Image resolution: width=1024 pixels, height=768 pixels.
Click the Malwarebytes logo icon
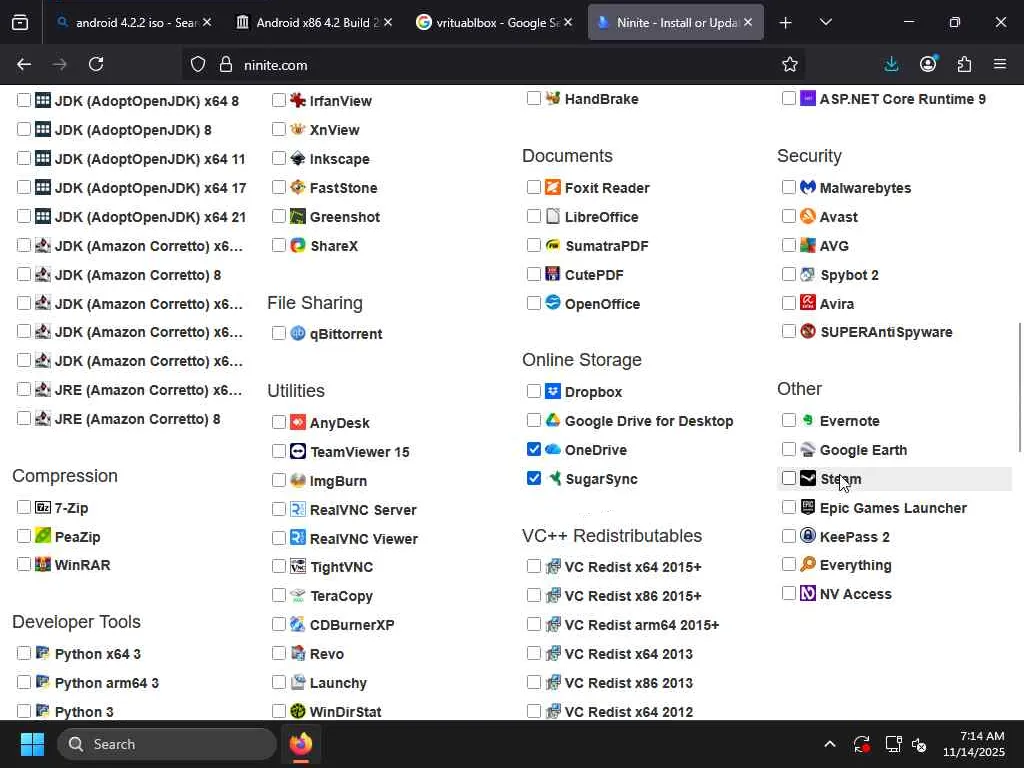[x=808, y=187]
